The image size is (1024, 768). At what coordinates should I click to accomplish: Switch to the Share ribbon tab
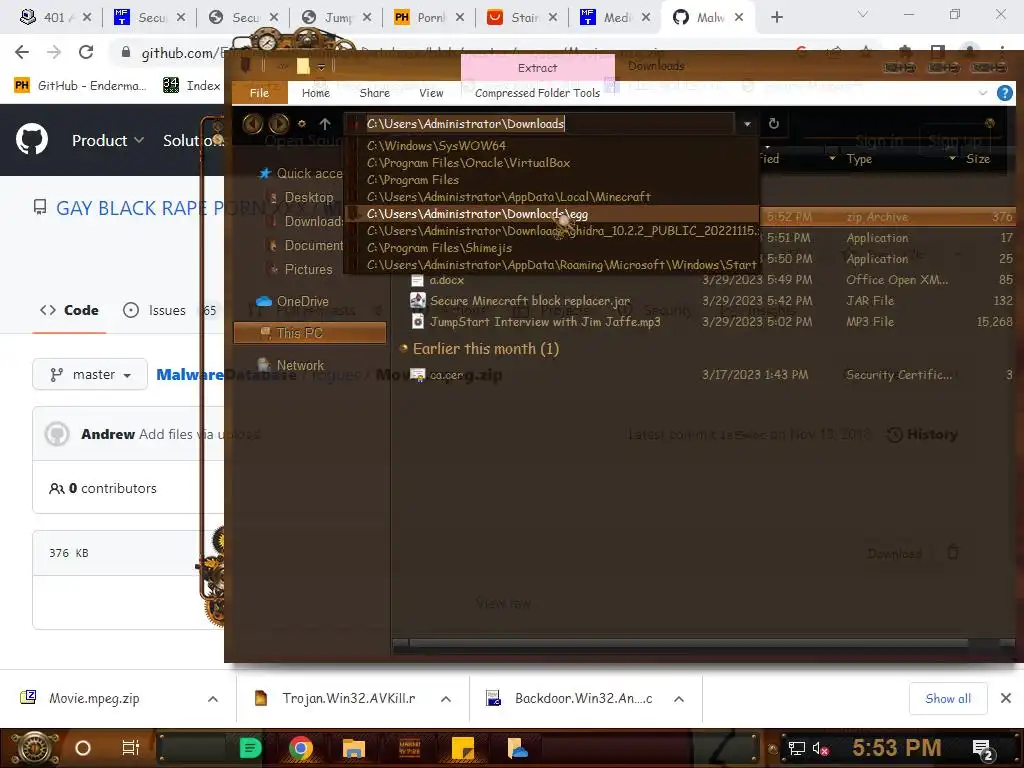(374, 93)
